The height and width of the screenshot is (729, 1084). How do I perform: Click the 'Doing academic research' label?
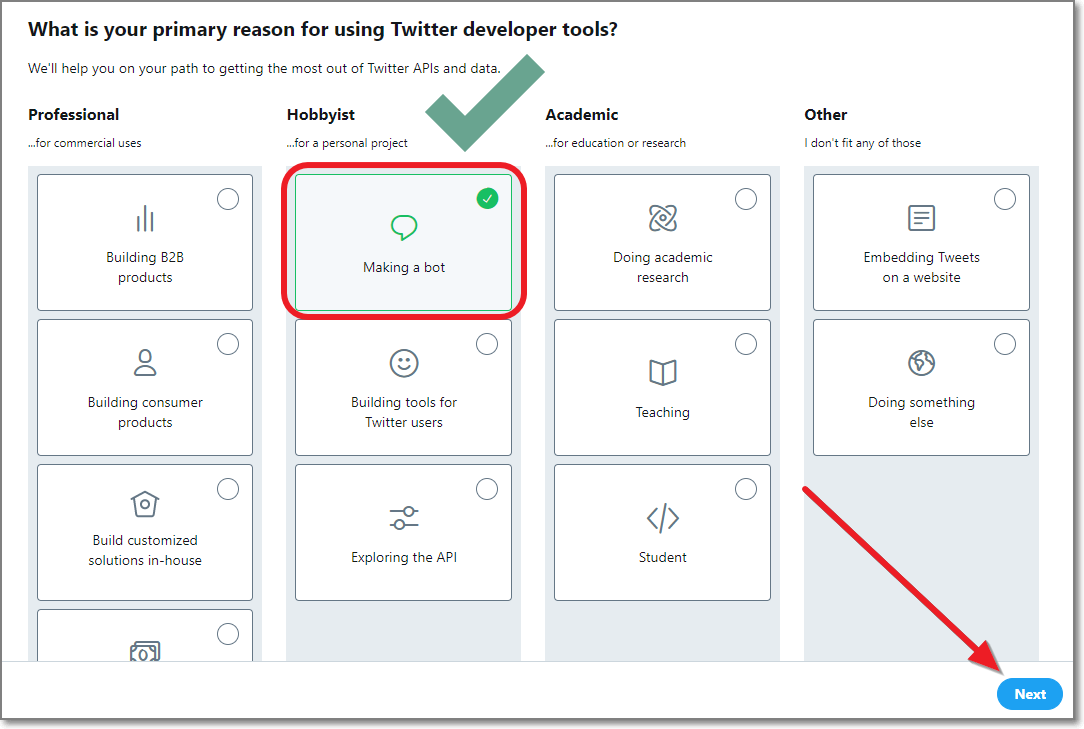coord(663,267)
